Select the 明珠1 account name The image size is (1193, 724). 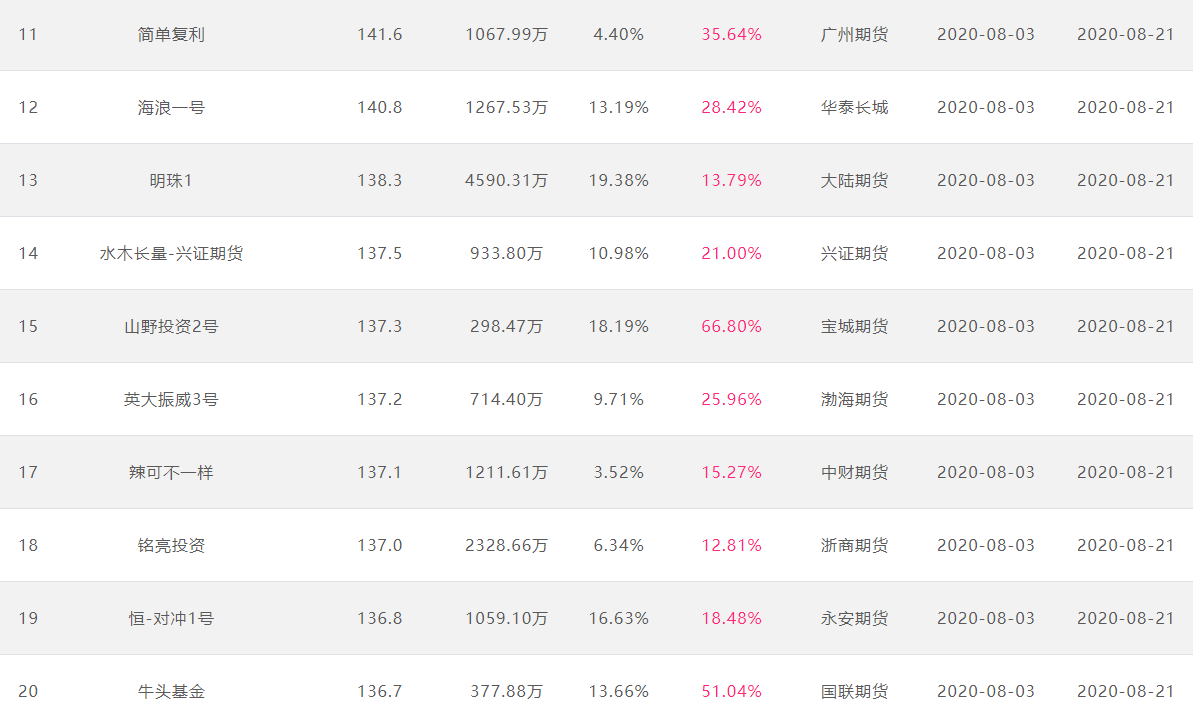tap(171, 180)
